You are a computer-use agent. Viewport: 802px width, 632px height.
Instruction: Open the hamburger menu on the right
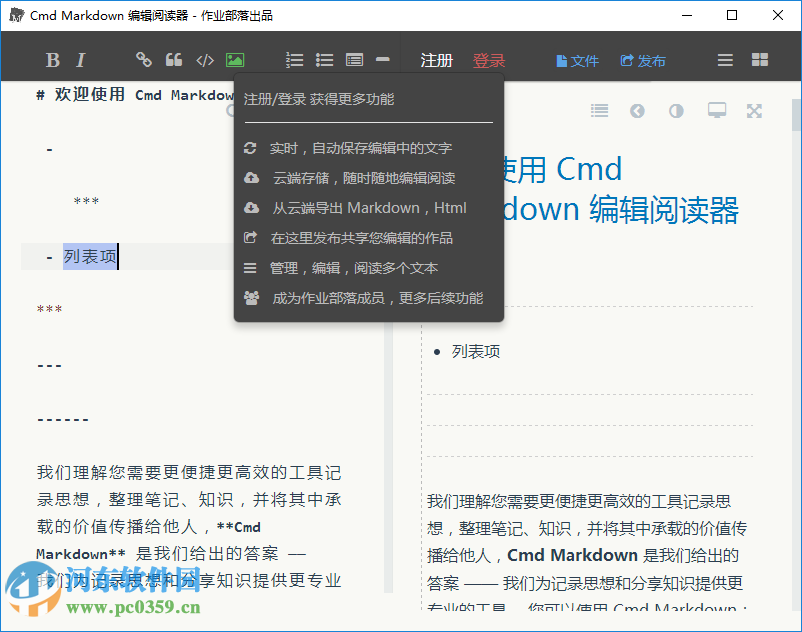(724, 59)
